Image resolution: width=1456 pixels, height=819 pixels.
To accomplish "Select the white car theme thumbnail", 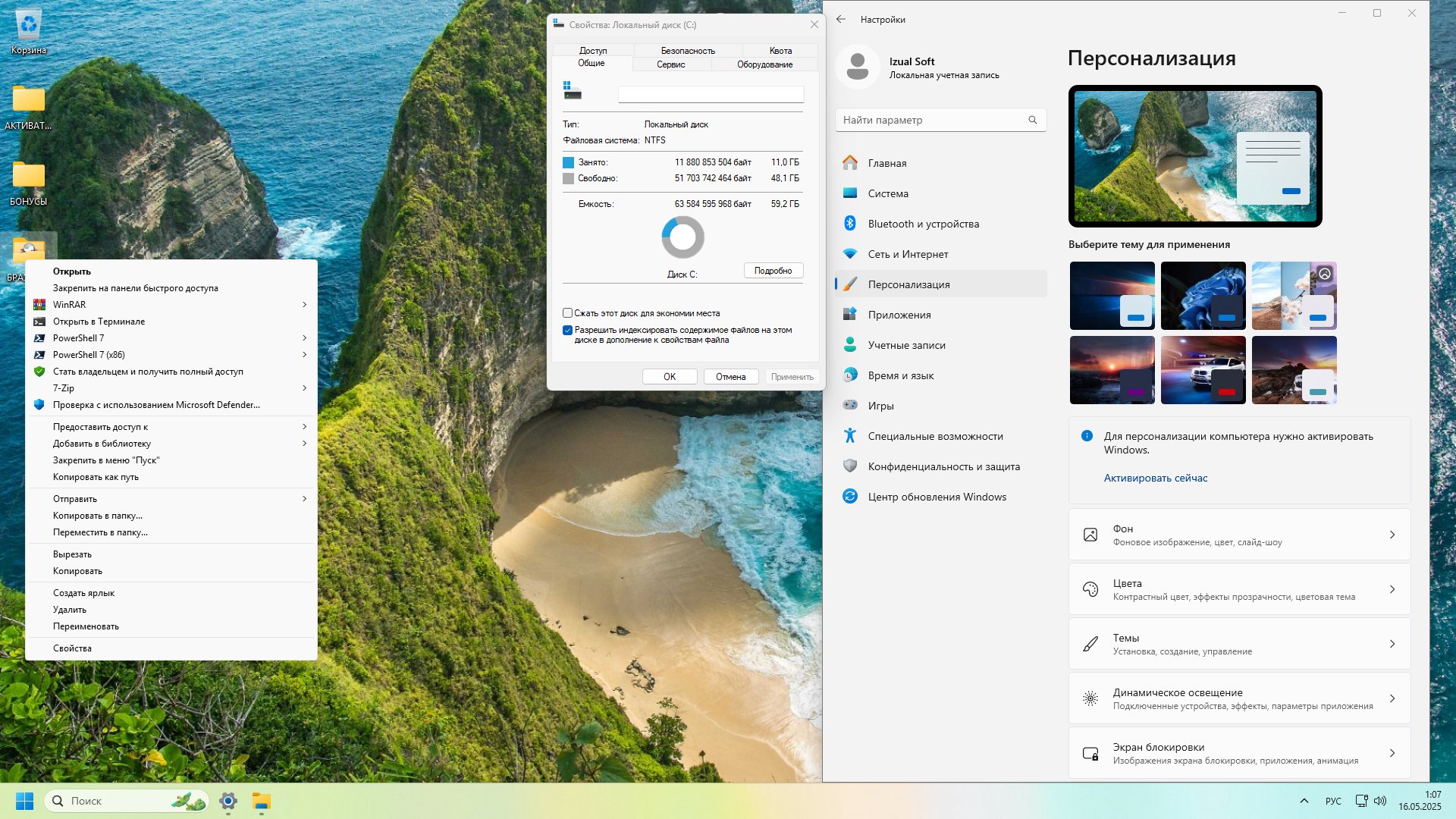I will [1203, 370].
